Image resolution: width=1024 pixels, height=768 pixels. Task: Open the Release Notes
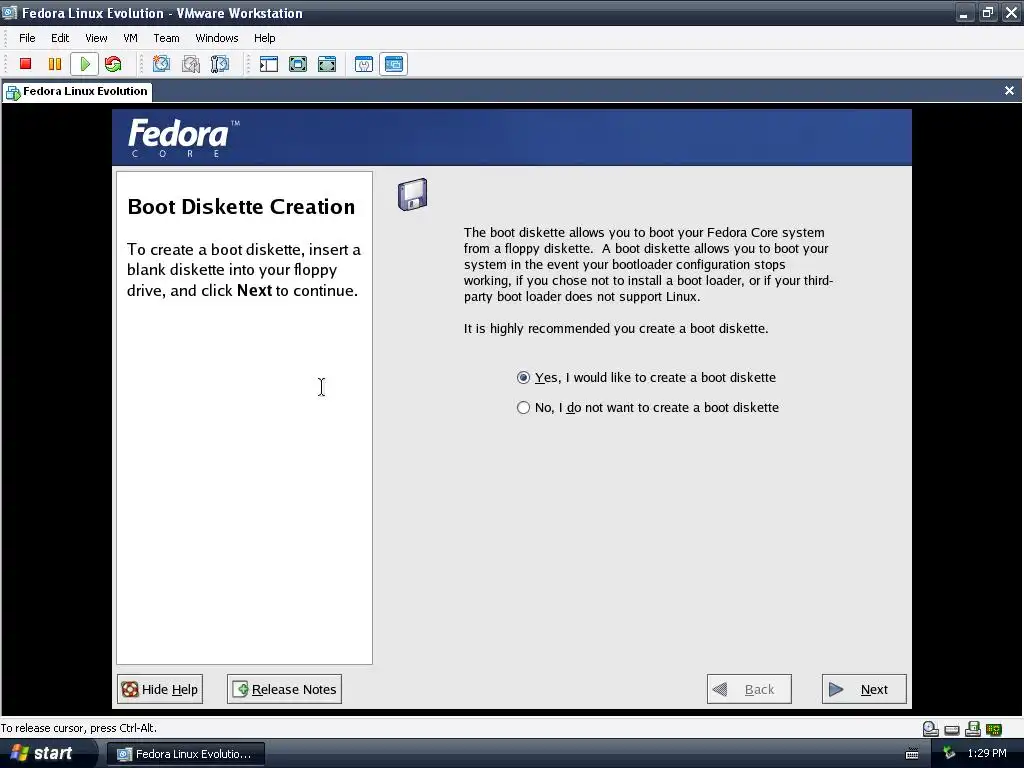284,689
